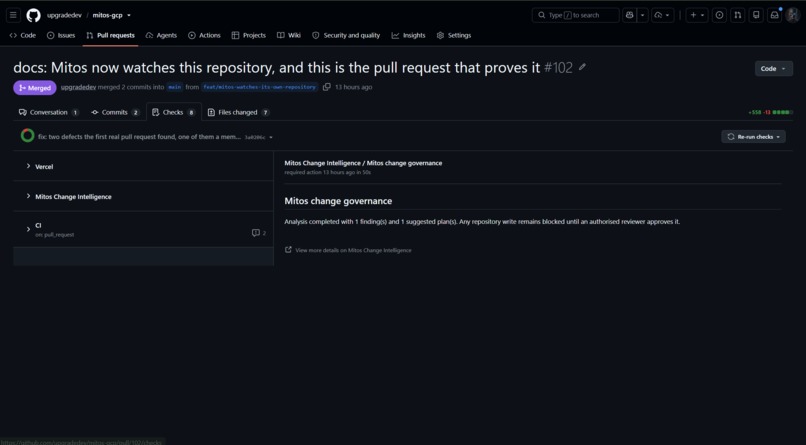Open Re-run checks dropdown
Screen dimensions: 806x445
(754, 137)
